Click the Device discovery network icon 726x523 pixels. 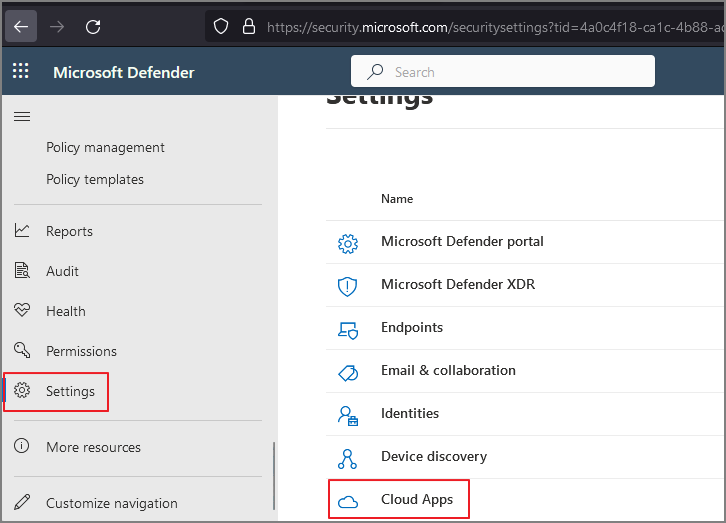(x=347, y=459)
